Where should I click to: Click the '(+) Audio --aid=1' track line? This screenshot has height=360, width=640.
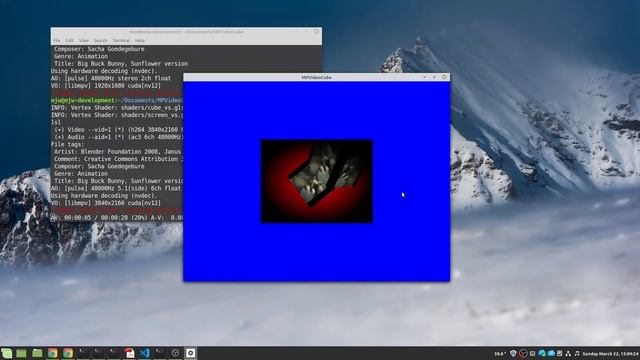[118, 137]
